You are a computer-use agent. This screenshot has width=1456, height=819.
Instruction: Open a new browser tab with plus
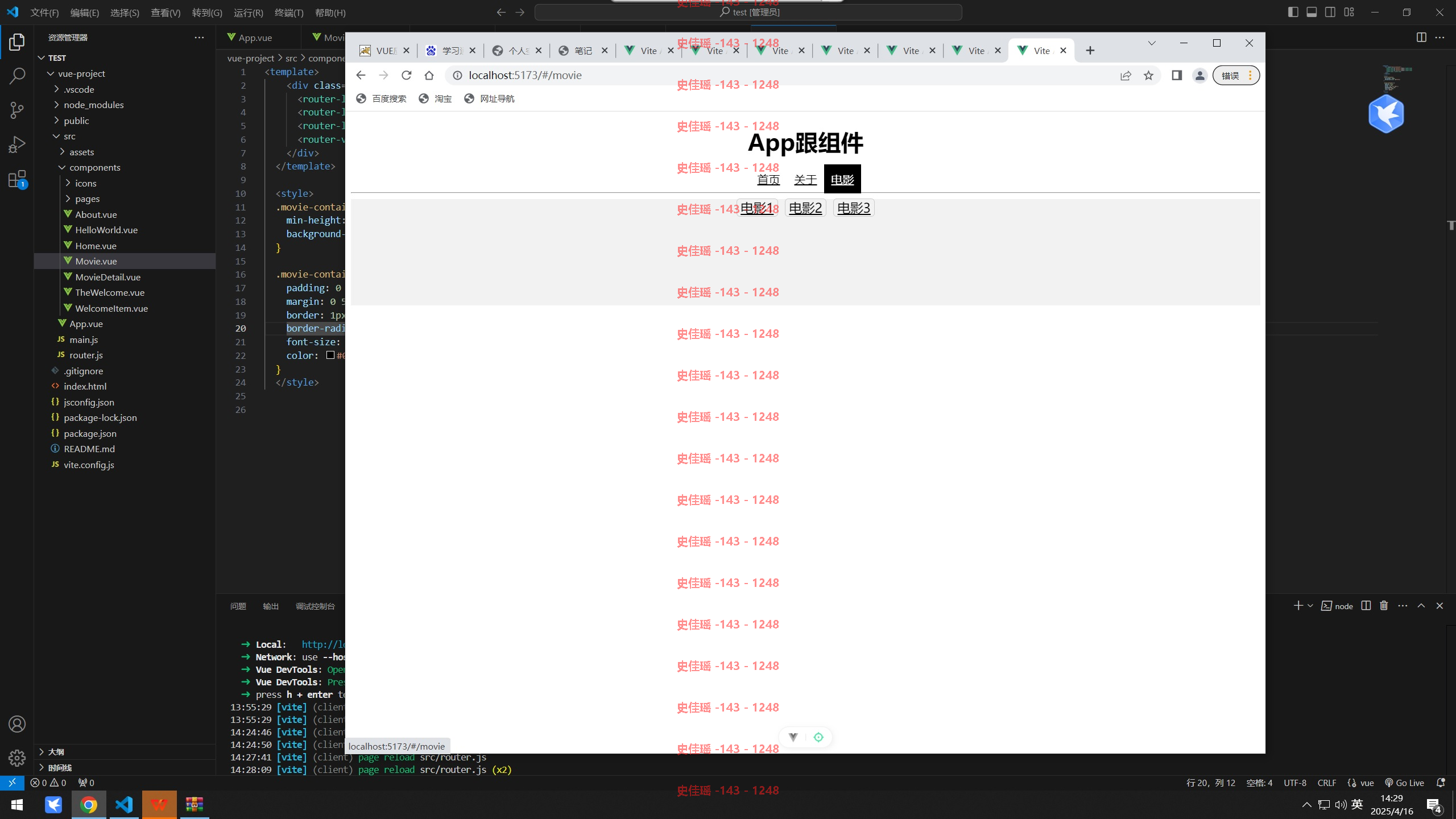tap(1090, 51)
